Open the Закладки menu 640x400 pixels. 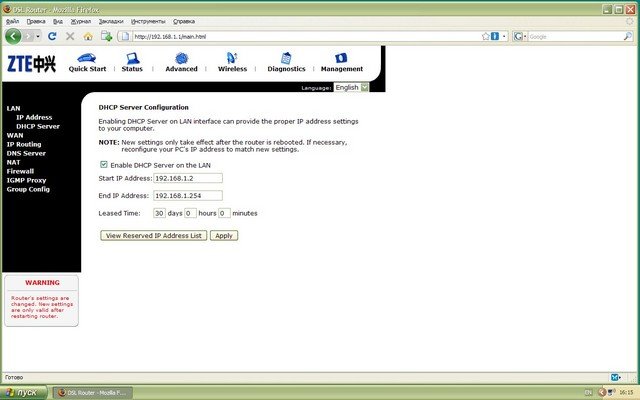pyautogui.click(x=111, y=20)
